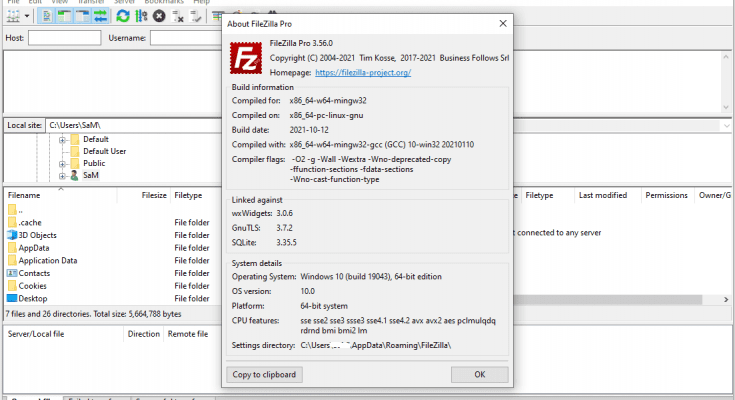Click the 3D Objects cube icon
The image size is (735, 400).
coord(12,235)
